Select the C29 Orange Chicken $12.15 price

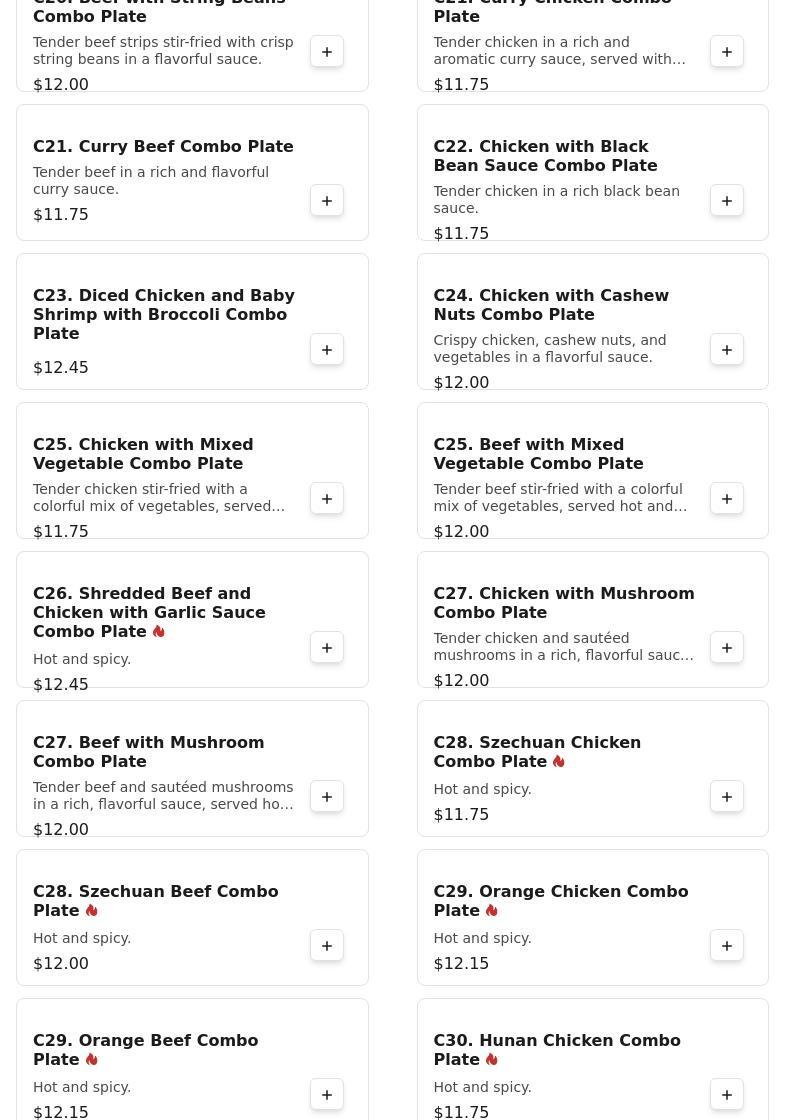(x=461, y=964)
